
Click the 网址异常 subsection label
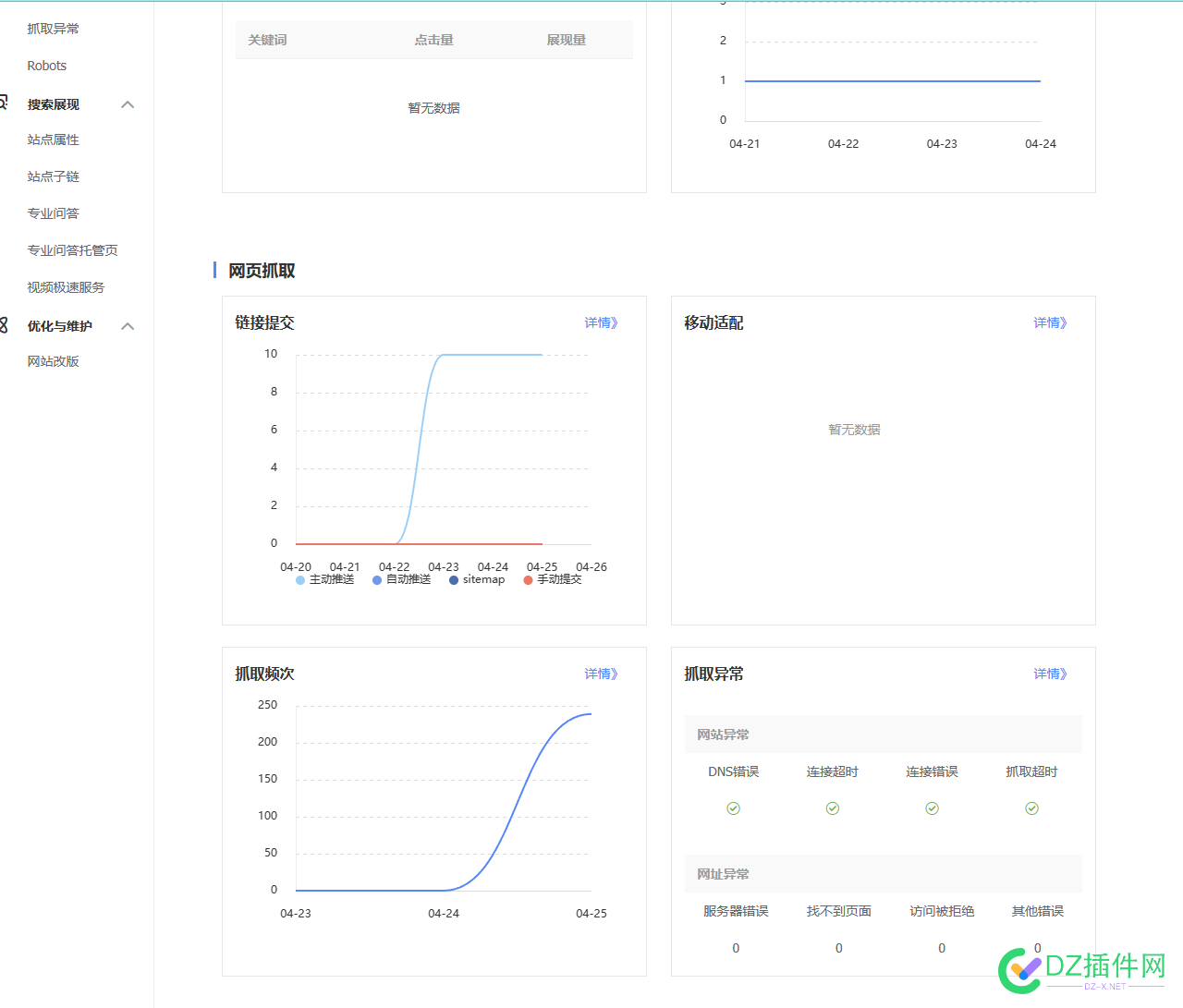[x=723, y=874]
